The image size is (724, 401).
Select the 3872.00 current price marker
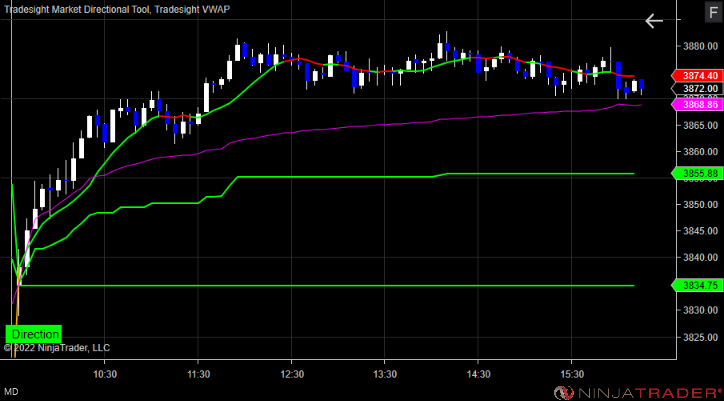[x=697, y=88]
